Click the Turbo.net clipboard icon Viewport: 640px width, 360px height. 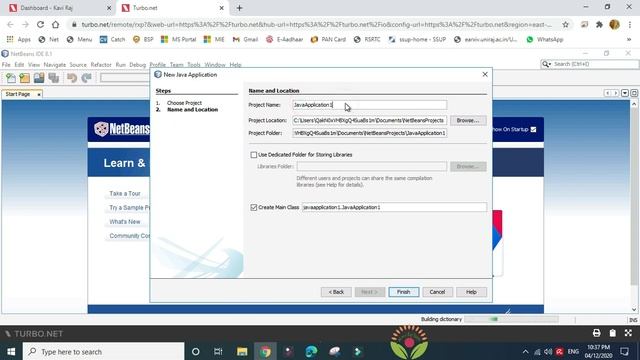(612, 333)
